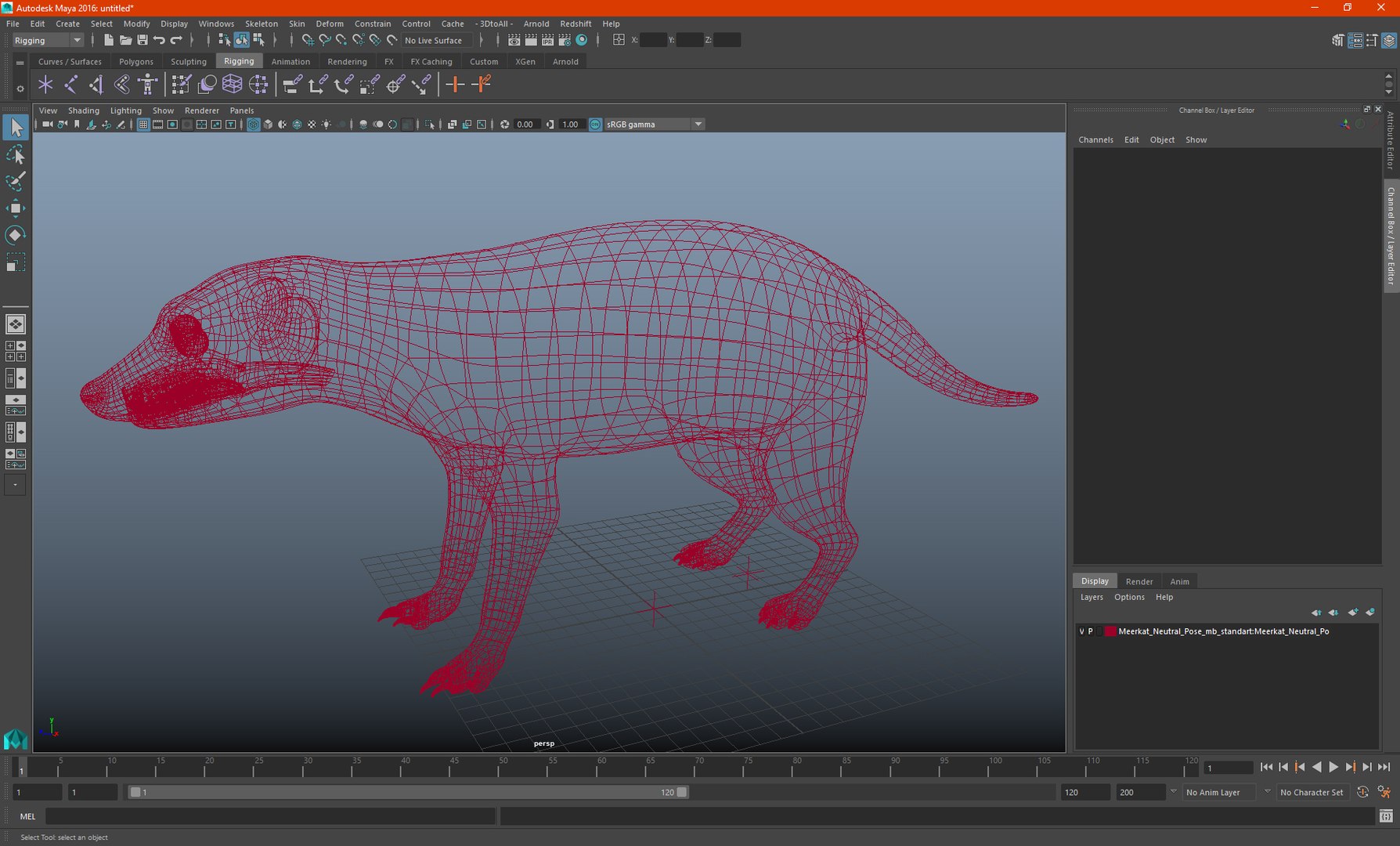Click the New Scene icon
1400x846 pixels.
pos(109,40)
